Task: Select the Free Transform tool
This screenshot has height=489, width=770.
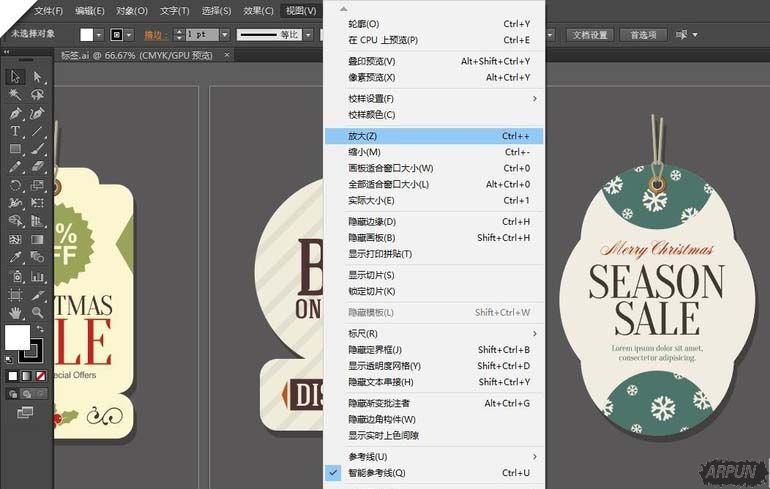Action: [x=37, y=203]
